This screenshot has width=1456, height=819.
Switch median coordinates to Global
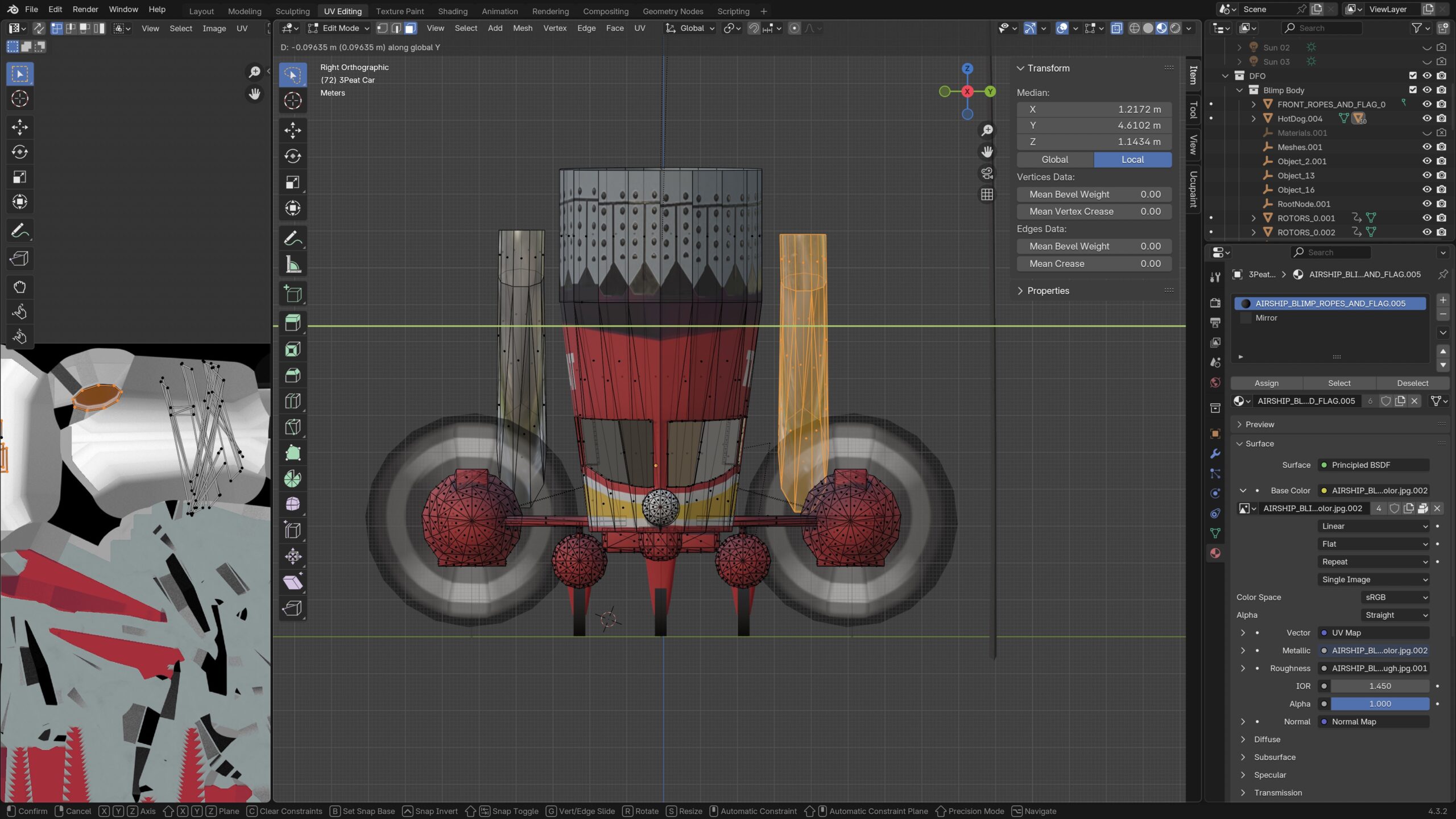(x=1054, y=159)
